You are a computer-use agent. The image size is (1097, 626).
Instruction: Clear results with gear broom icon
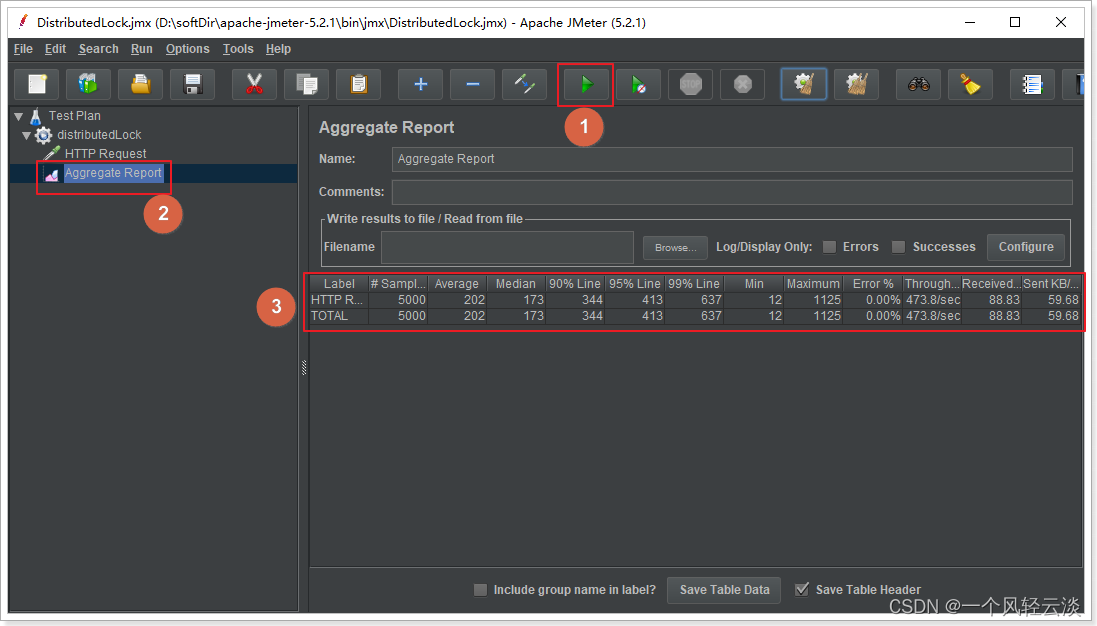point(804,85)
